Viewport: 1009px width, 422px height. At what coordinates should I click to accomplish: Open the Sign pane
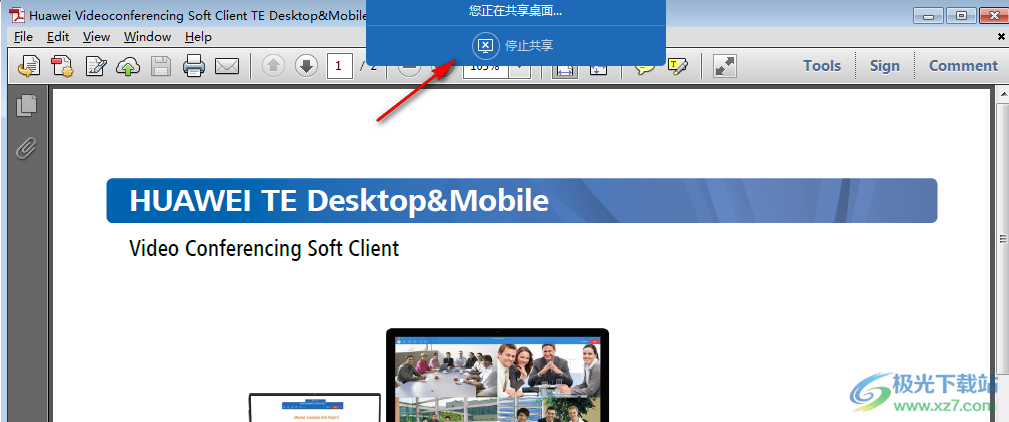[884, 66]
